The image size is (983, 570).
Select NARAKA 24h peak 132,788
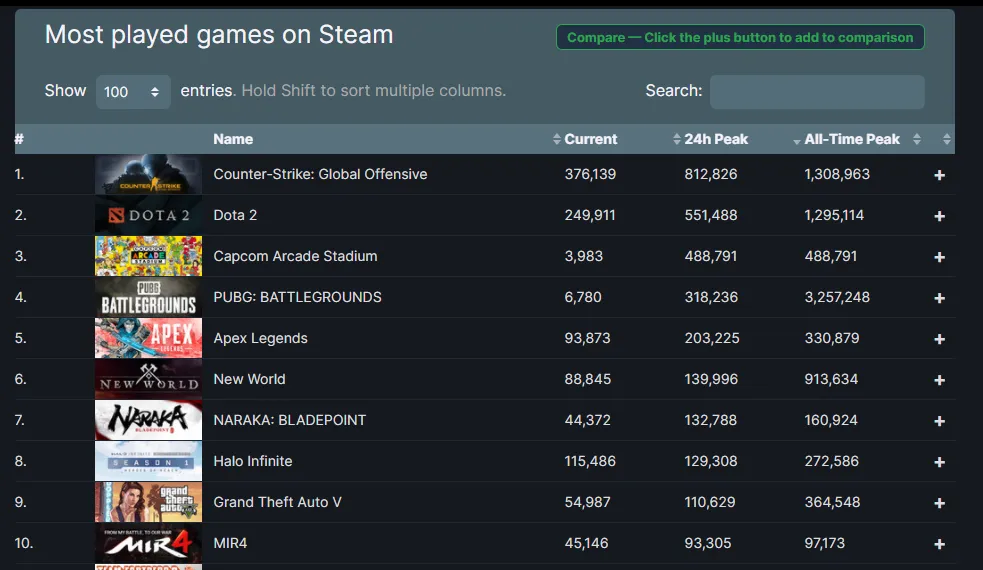710,420
